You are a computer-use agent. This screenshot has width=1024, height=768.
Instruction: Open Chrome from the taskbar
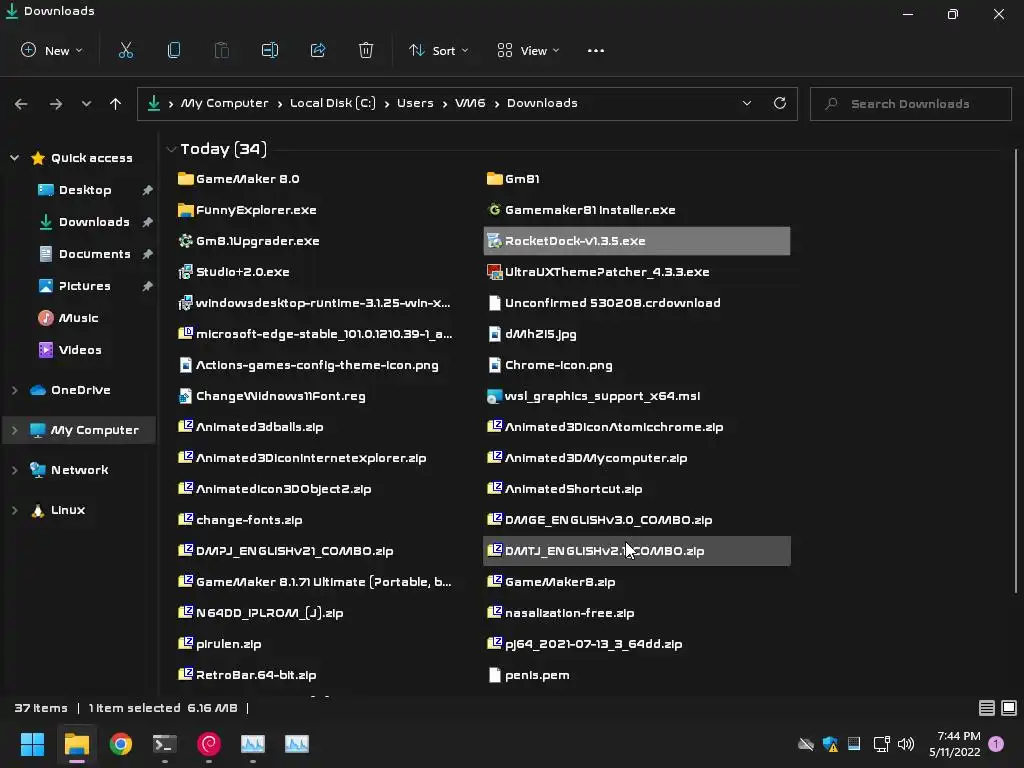coord(121,744)
